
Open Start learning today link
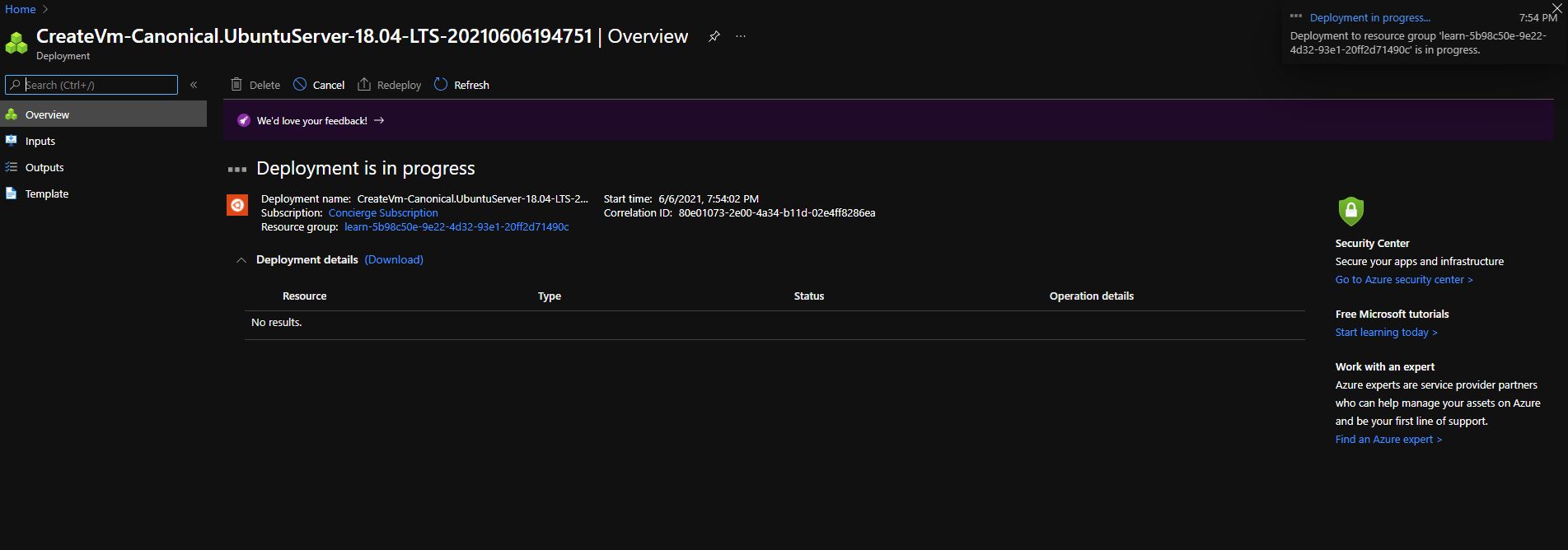point(1386,332)
